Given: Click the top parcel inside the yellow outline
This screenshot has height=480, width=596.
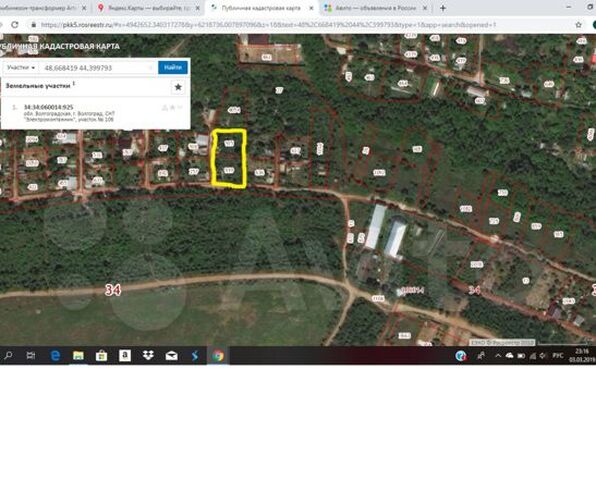Looking at the screenshot, I should click(229, 143).
